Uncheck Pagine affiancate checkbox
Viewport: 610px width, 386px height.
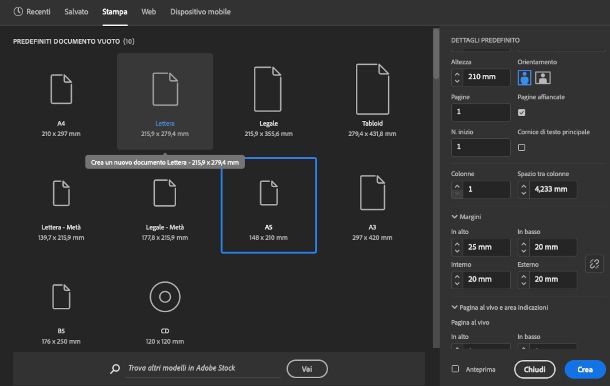(522, 112)
